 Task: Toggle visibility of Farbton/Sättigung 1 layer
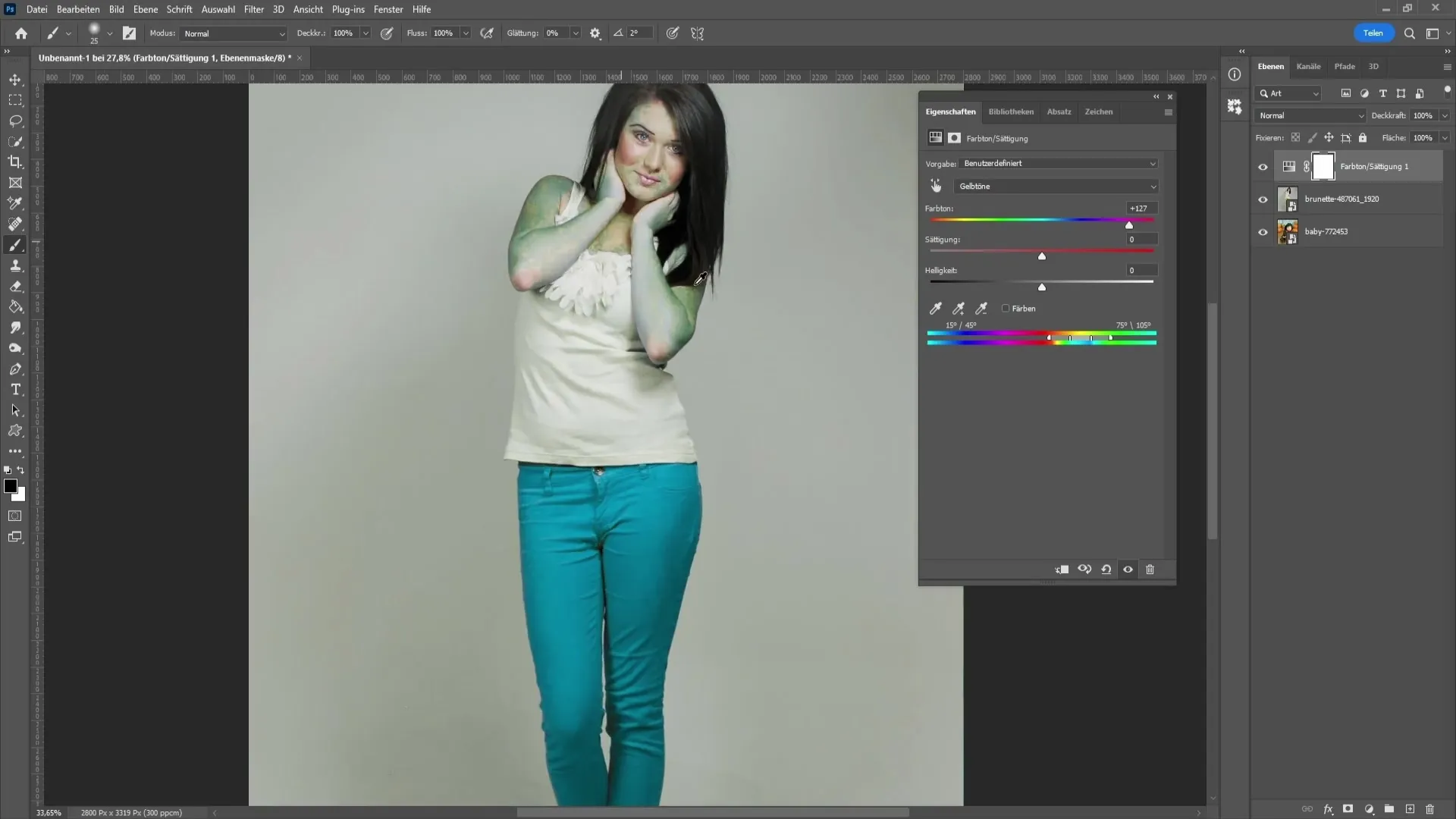click(1262, 166)
